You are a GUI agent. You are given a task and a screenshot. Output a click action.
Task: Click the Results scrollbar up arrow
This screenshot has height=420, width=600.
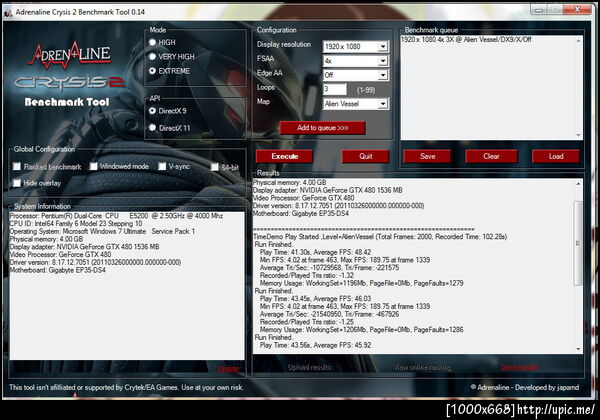(x=578, y=184)
